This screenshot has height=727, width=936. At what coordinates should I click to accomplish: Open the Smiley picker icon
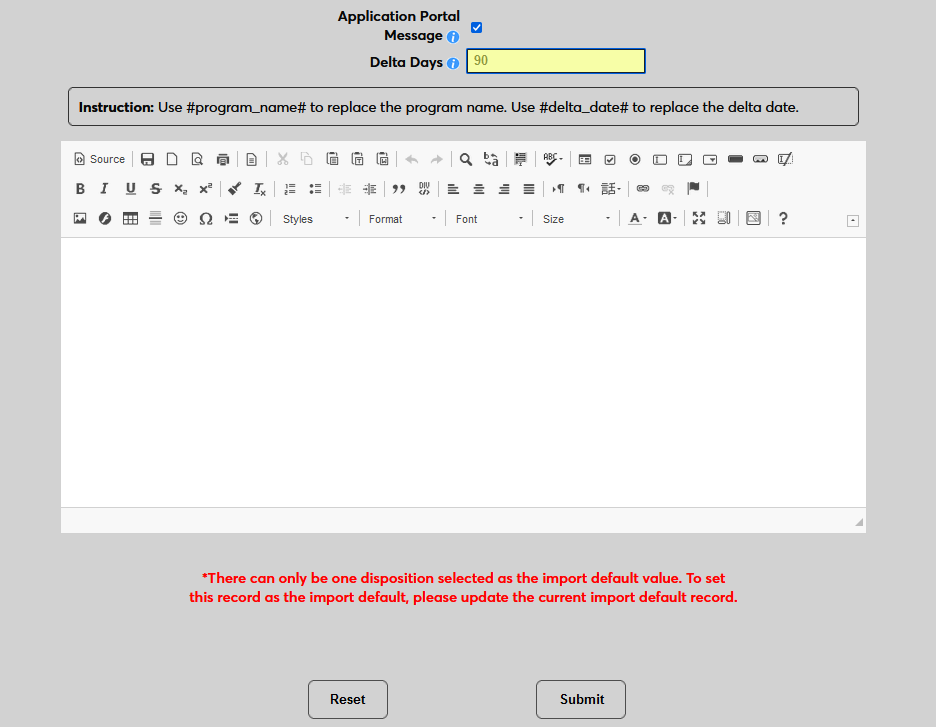click(x=180, y=219)
